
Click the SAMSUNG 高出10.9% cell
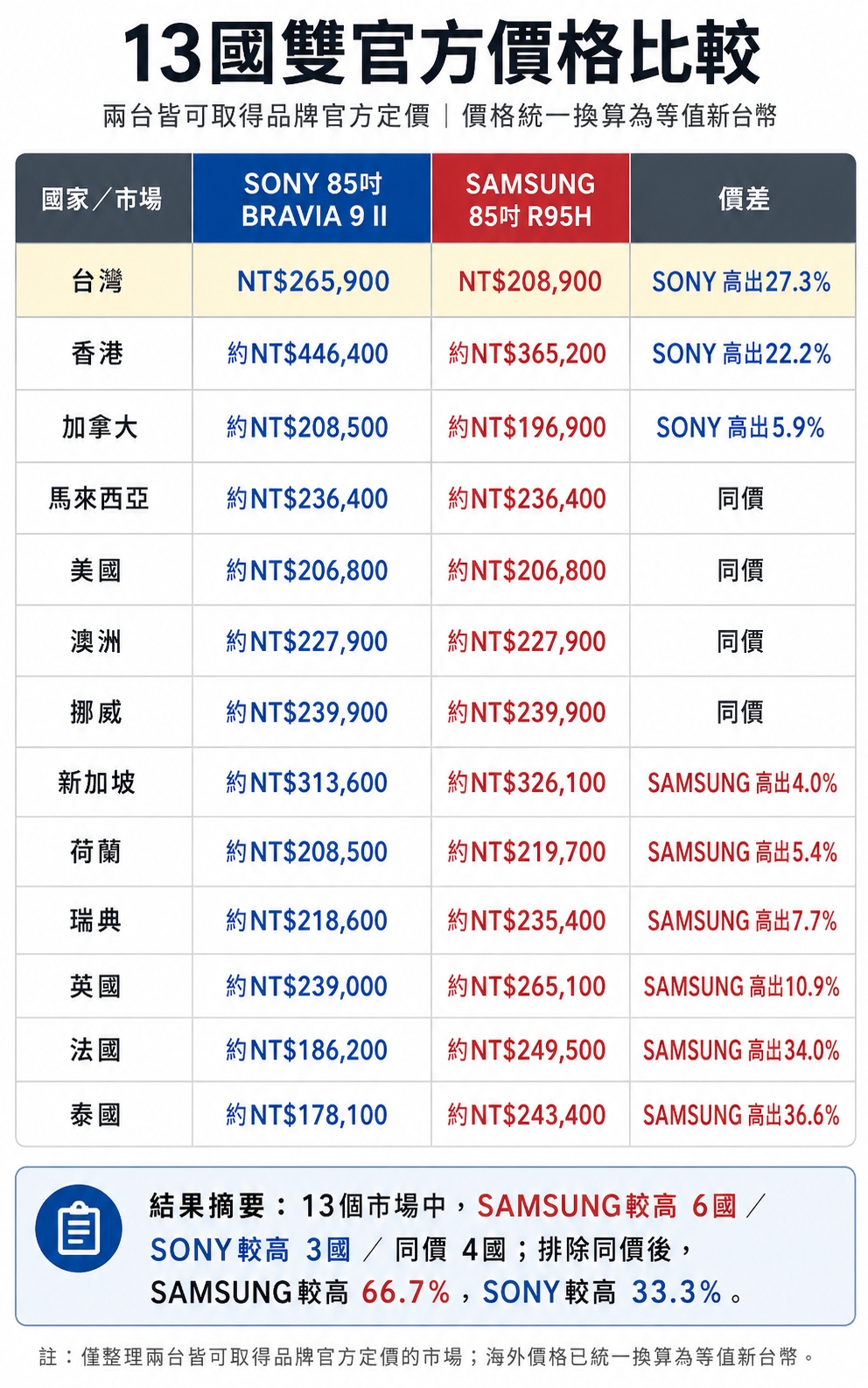742,986
